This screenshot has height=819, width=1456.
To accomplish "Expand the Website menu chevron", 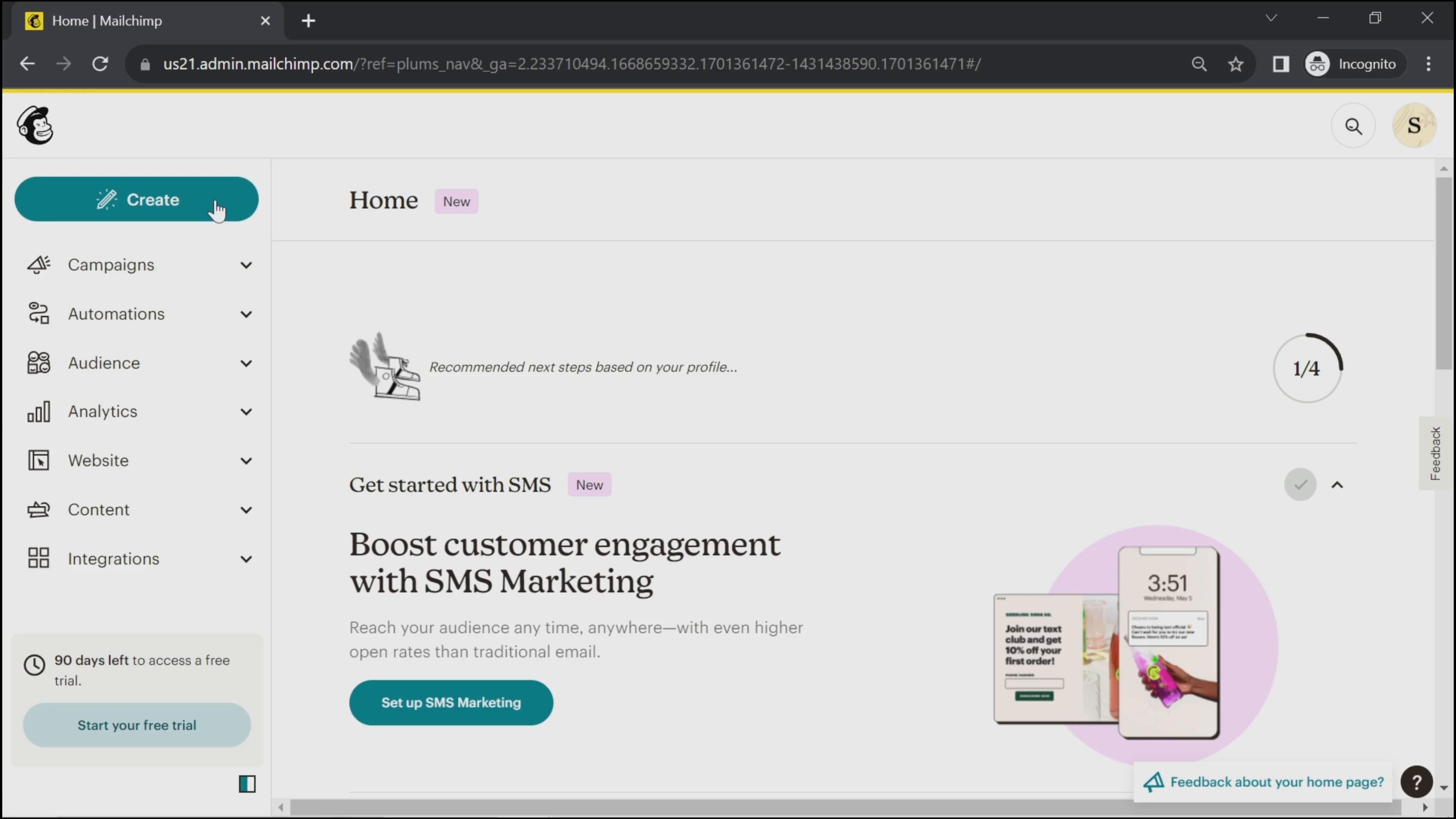I will [x=246, y=461].
